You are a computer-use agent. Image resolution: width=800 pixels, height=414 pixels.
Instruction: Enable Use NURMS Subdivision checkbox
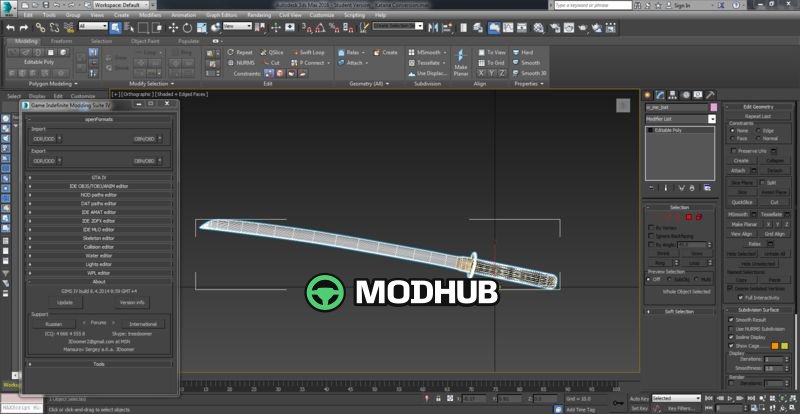click(x=731, y=329)
